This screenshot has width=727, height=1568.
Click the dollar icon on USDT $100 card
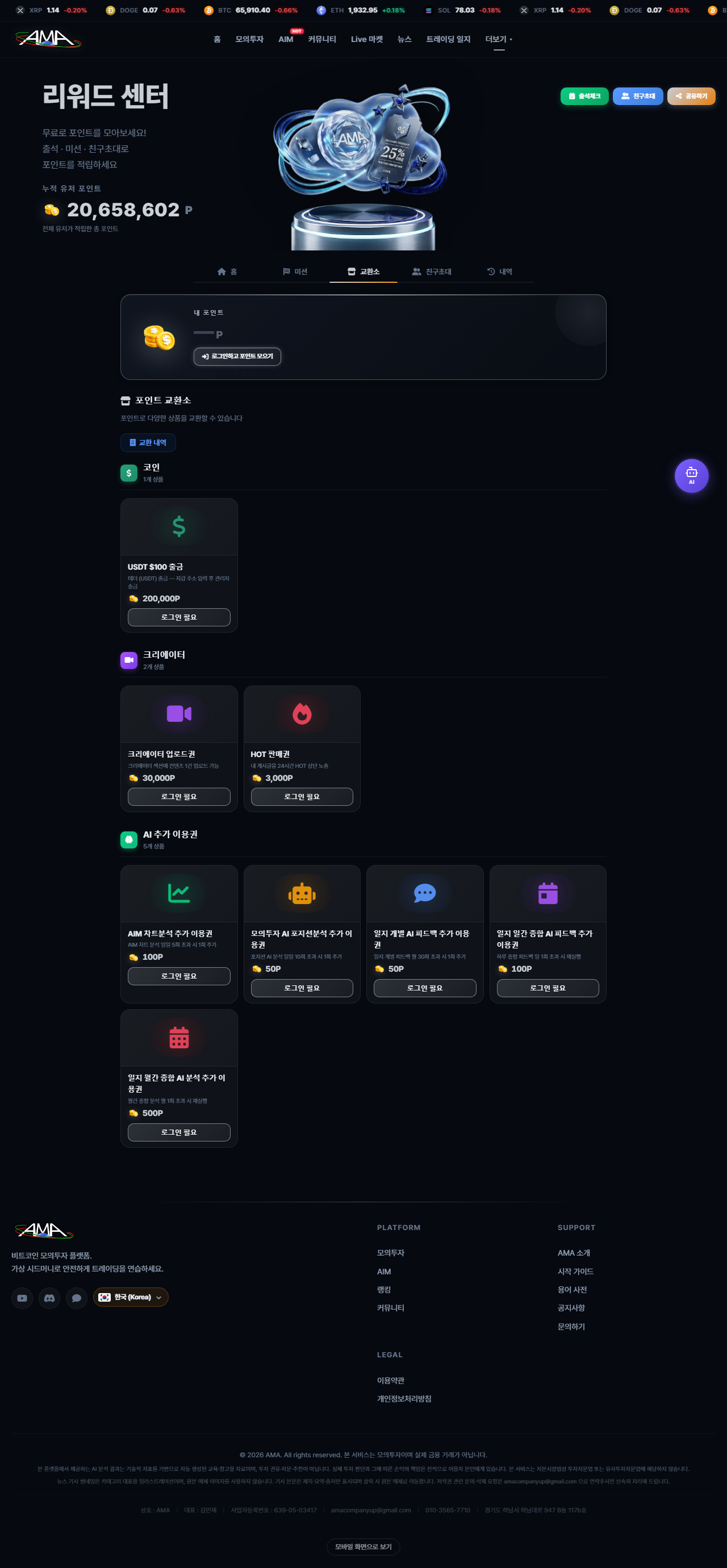click(179, 526)
